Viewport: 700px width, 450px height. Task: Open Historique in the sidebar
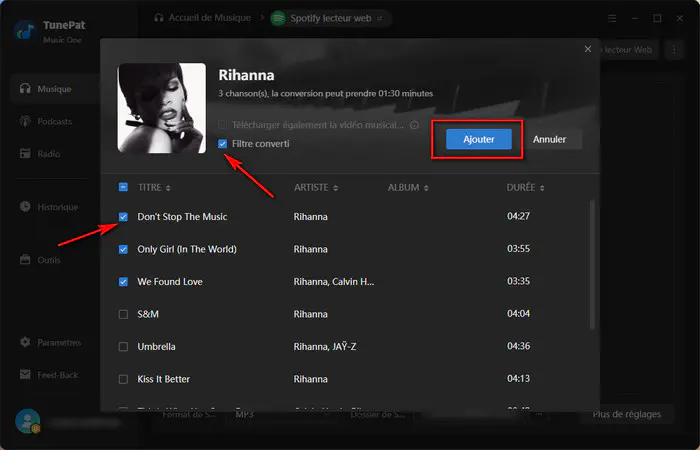pos(58,207)
